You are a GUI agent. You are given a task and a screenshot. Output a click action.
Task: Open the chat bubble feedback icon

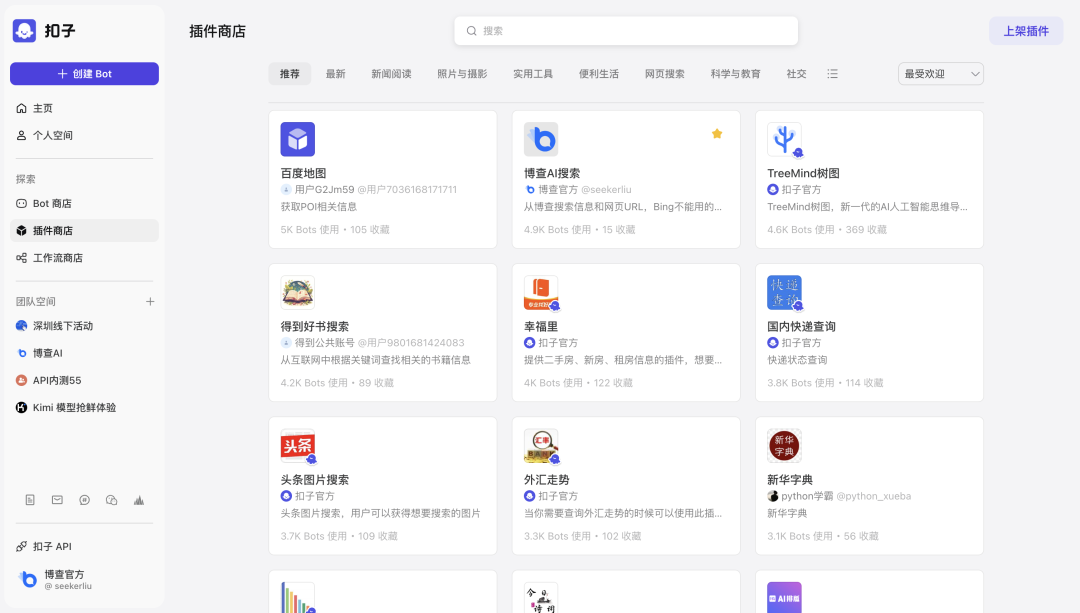coord(85,500)
